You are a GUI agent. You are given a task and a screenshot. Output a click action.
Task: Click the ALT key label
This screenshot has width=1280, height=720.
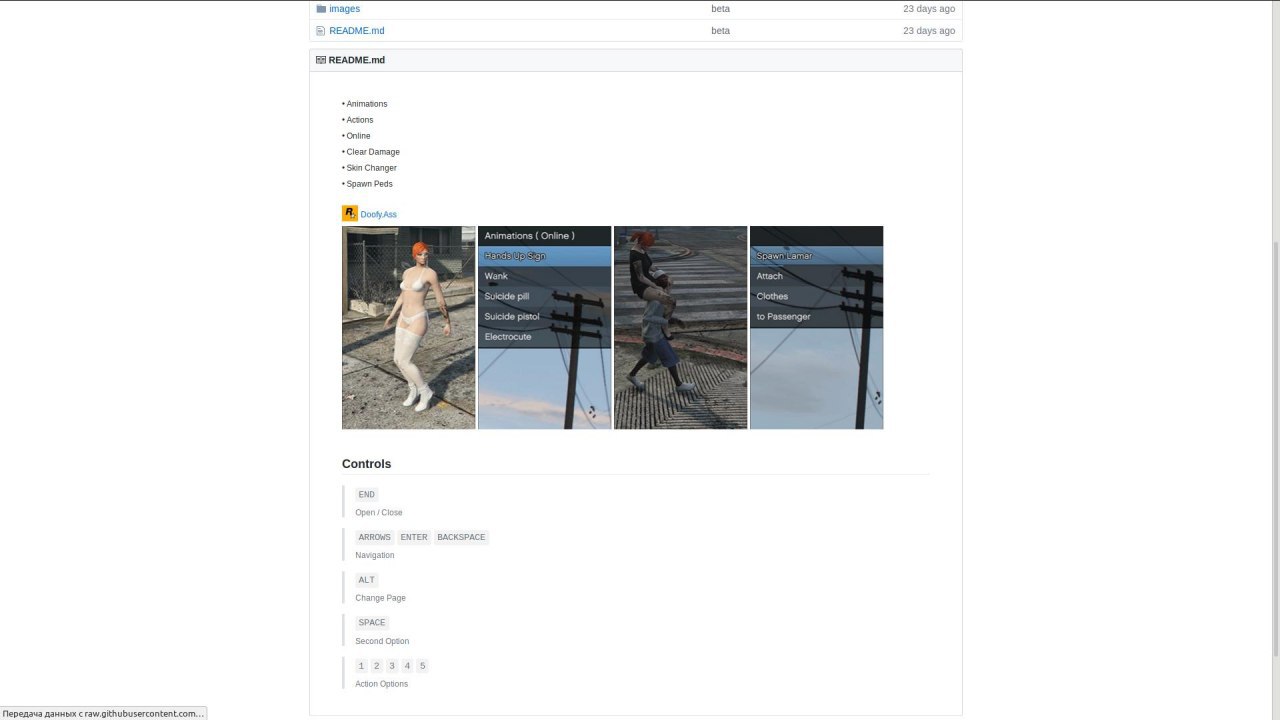click(367, 580)
